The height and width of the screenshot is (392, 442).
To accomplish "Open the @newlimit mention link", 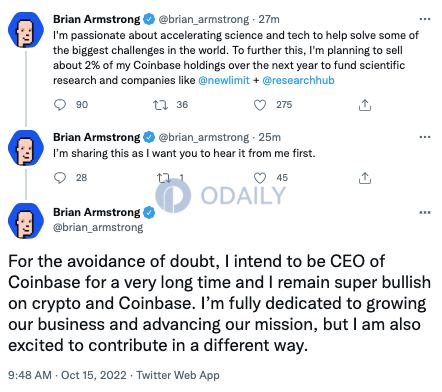I will [x=224, y=80].
